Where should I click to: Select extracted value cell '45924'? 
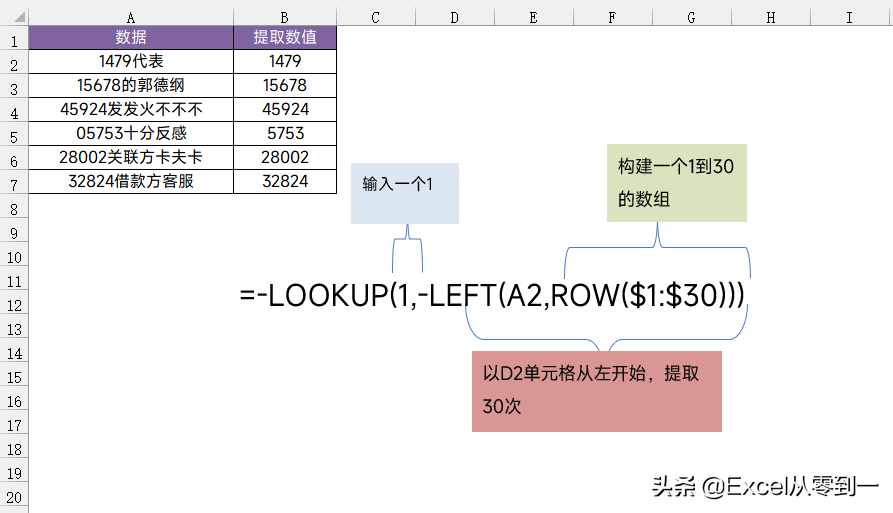285,109
